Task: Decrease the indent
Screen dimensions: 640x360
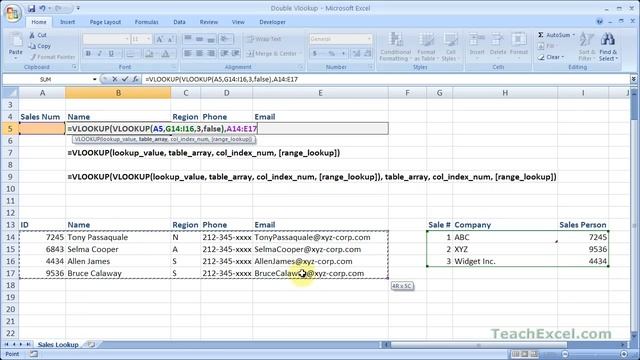Action: tap(224, 53)
